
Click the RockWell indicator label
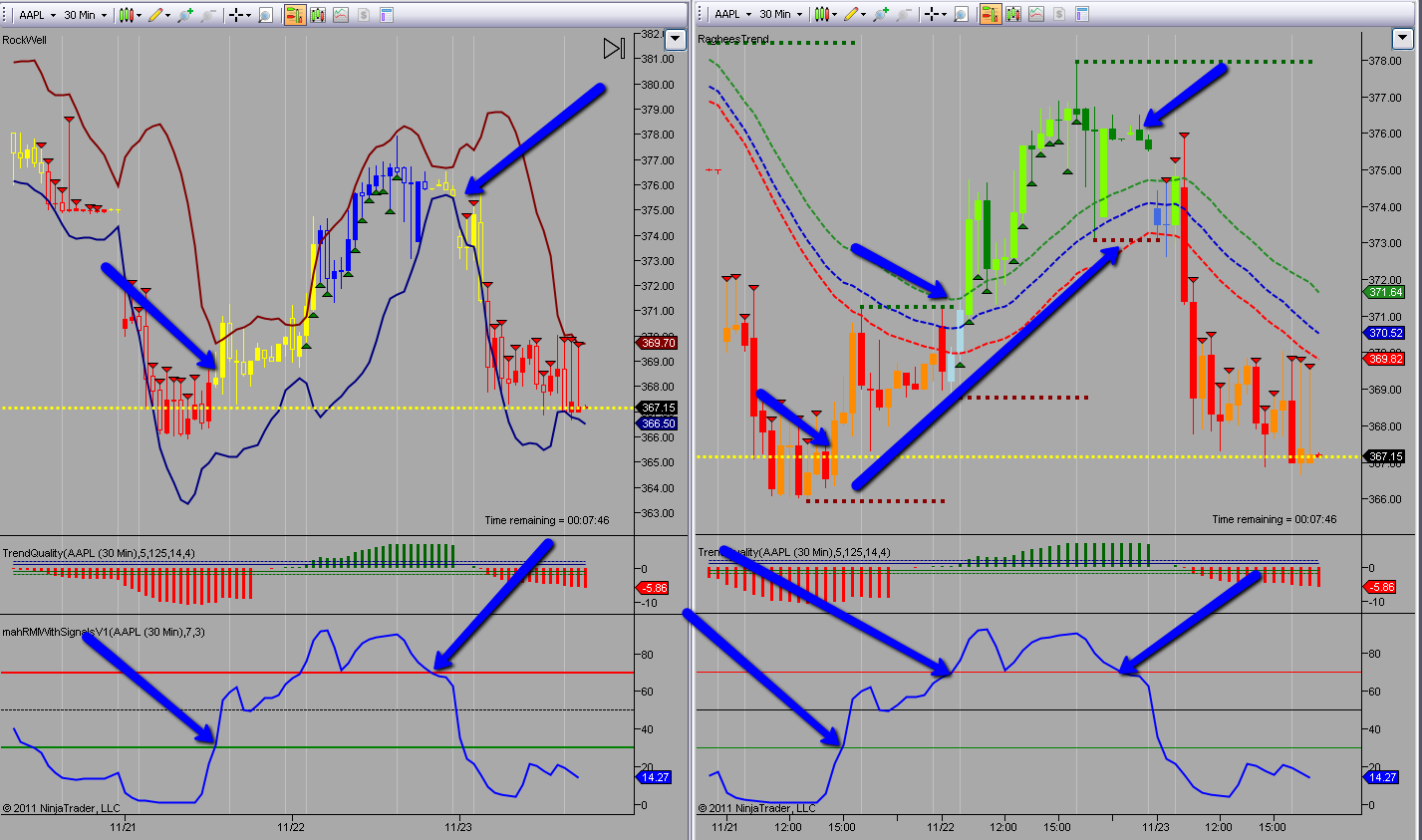25,40
